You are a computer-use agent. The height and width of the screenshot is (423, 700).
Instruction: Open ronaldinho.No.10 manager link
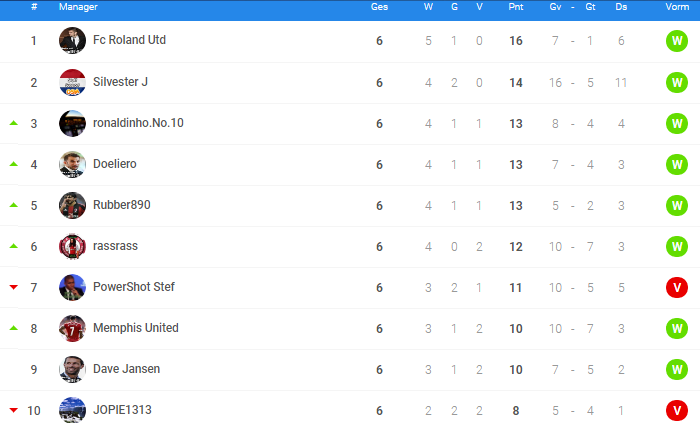pyautogui.click(x=138, y=123)
